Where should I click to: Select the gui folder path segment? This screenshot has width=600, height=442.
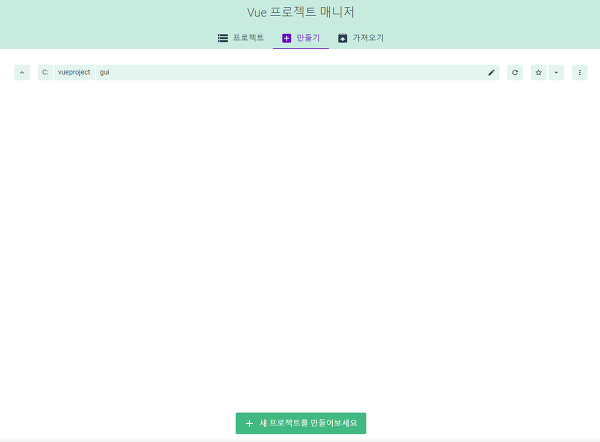click(x=104, y=72)
